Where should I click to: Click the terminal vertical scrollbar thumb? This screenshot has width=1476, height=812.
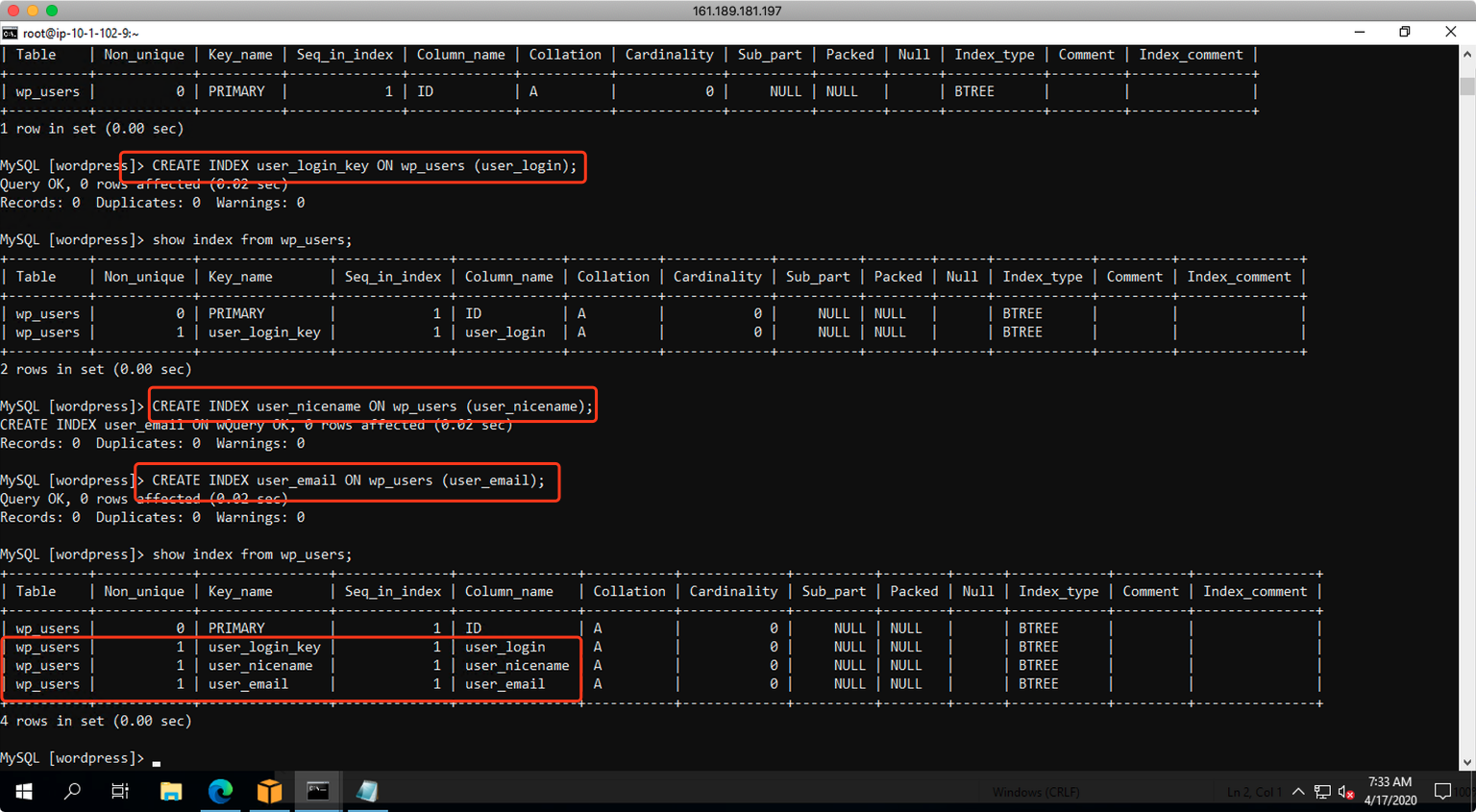1466,86
